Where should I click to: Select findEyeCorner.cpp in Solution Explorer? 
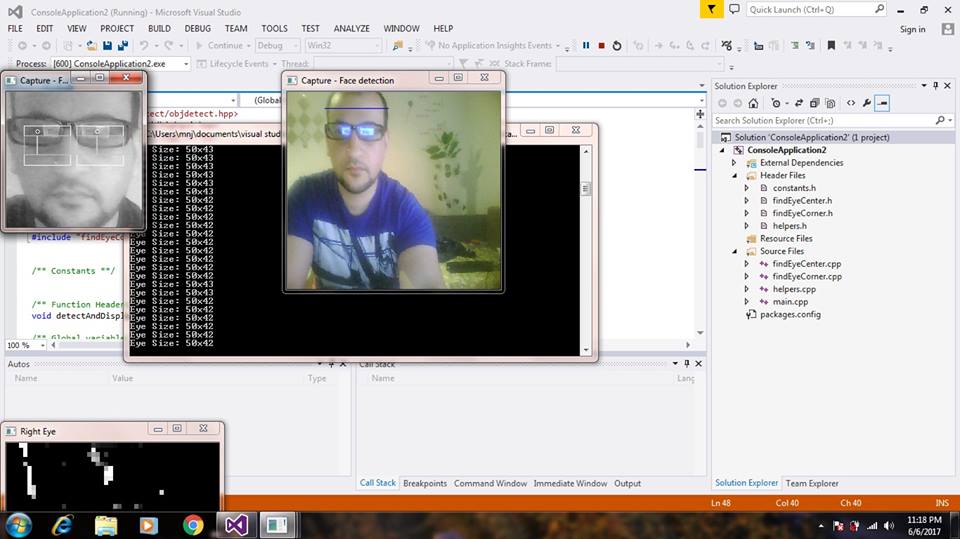[806, 276]
